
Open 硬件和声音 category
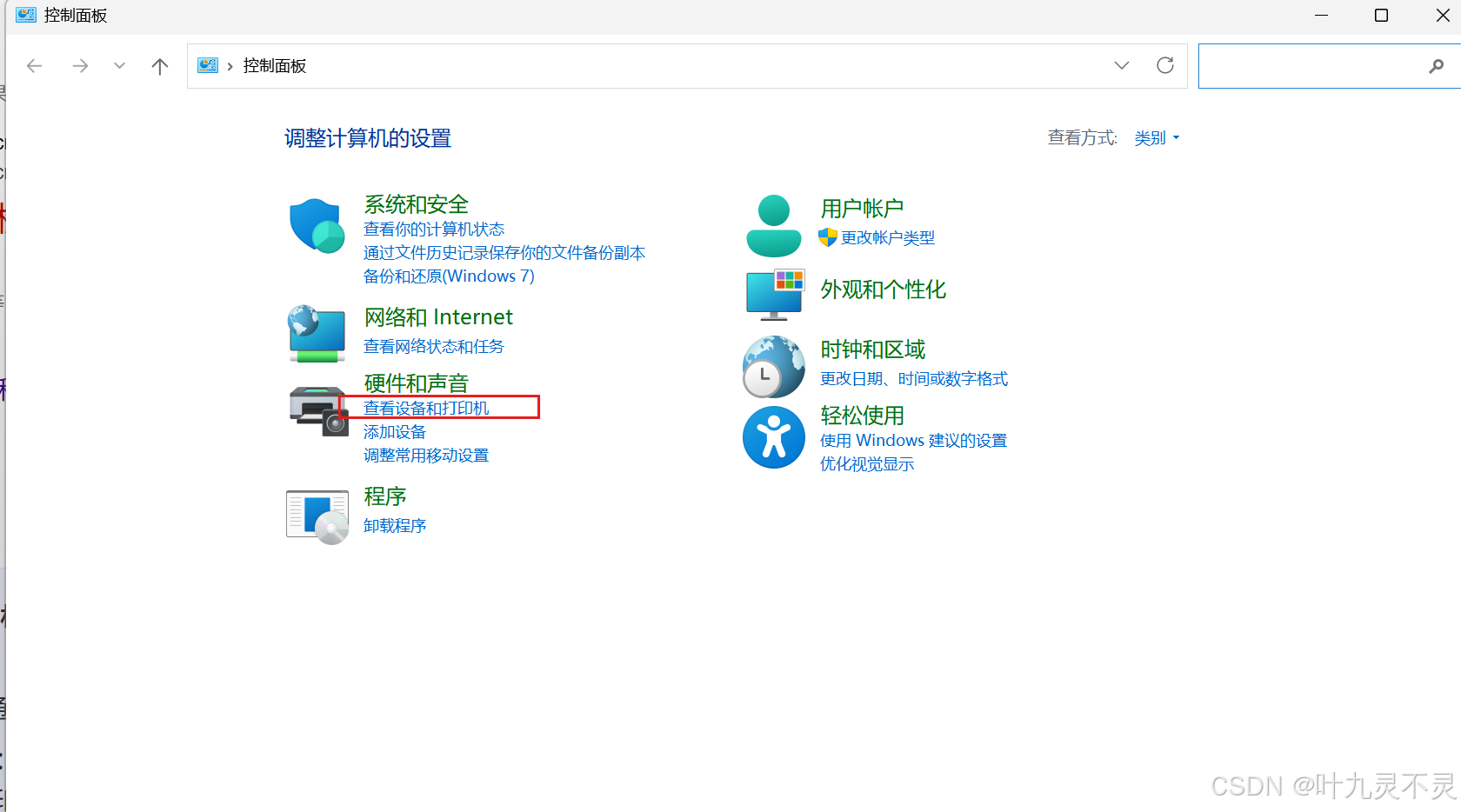(x=417, y=383)
